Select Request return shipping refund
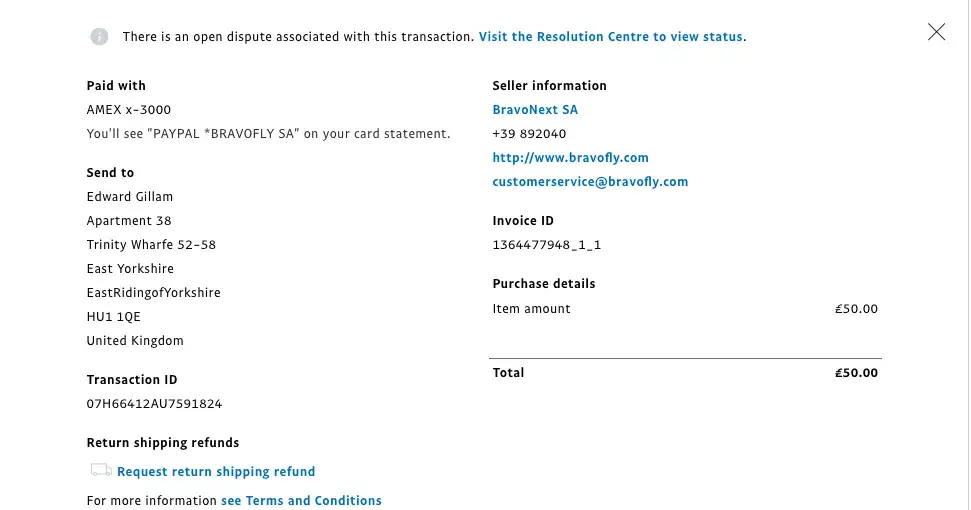Image resolution: width=971 pixels, height=510 pixels. [216, 472]
